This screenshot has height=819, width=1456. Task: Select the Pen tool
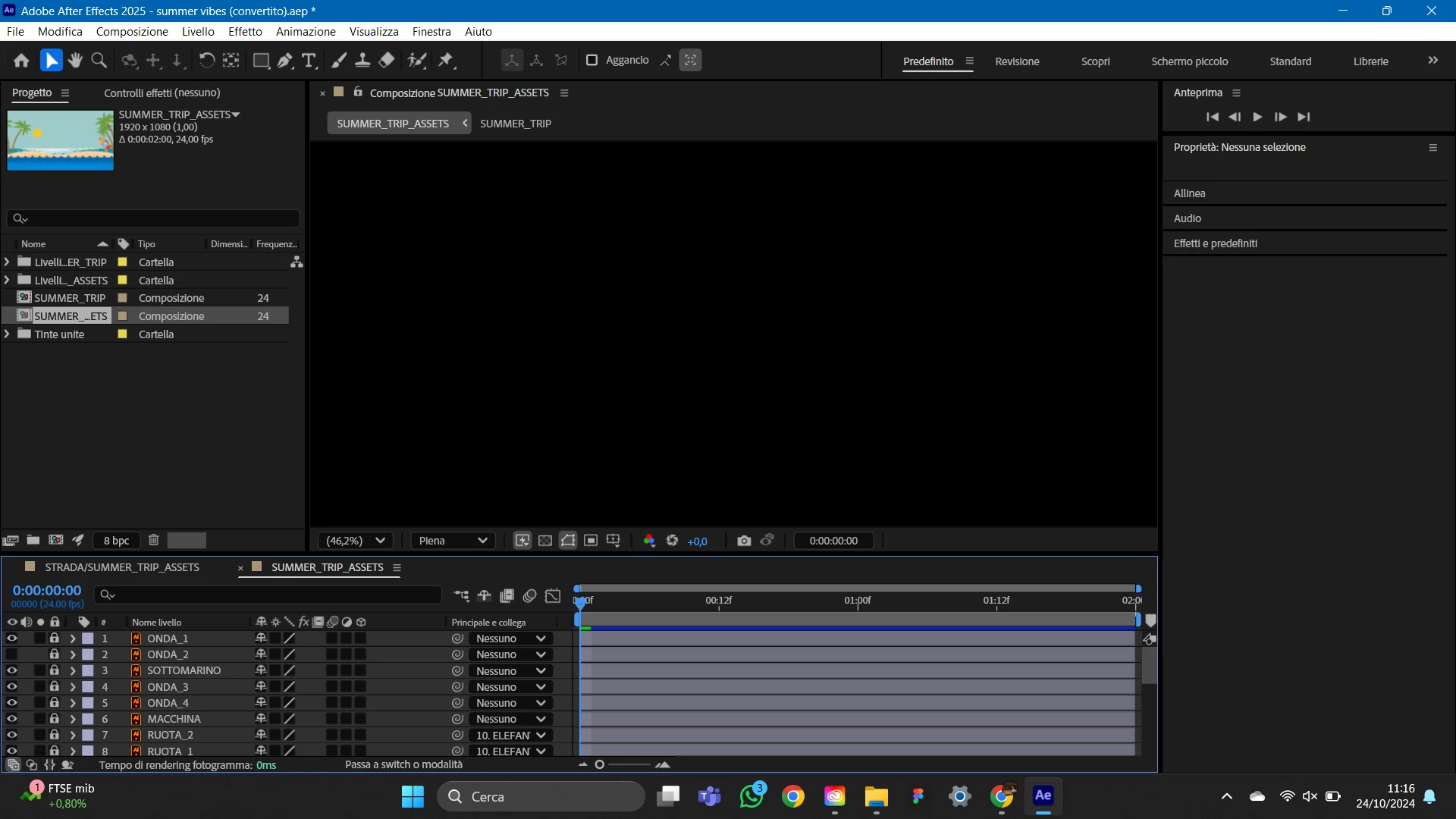point(285,61)
